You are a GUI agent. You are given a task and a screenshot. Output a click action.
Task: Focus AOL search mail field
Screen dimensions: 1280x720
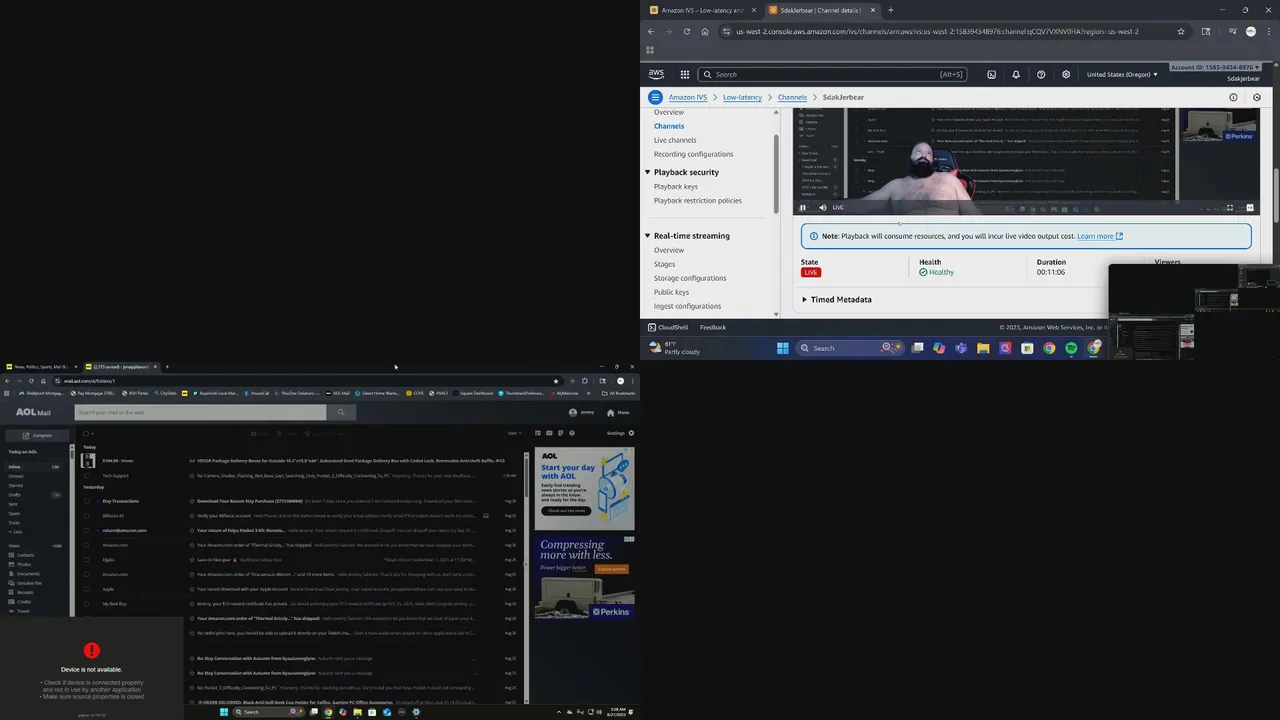200,412
